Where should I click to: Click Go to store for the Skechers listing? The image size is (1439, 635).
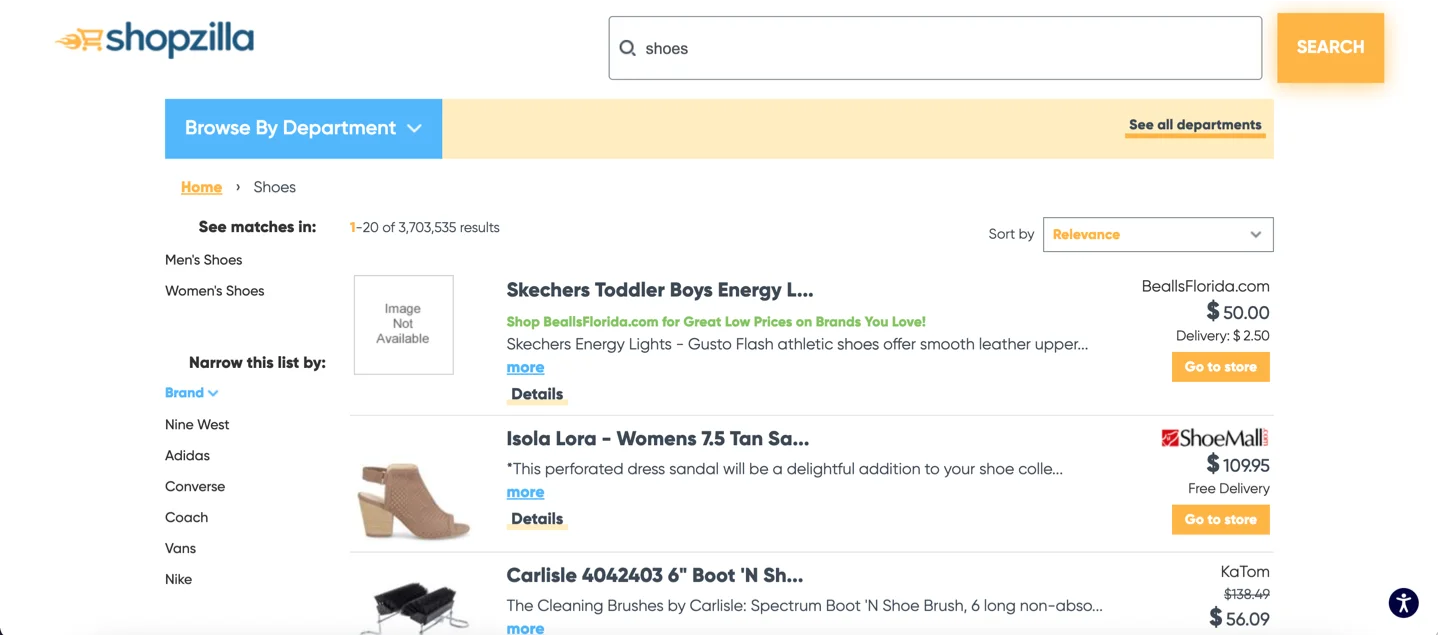(1220, 367)
